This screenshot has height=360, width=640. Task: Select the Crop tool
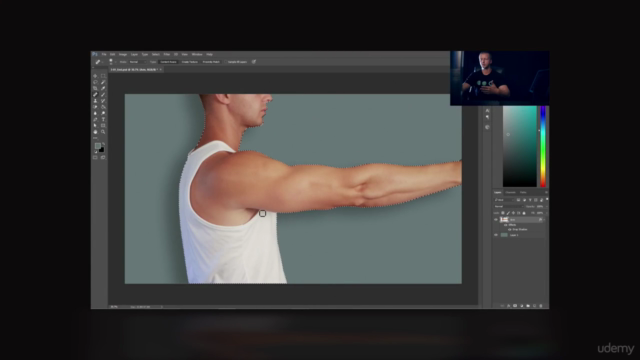click(95, 88)
